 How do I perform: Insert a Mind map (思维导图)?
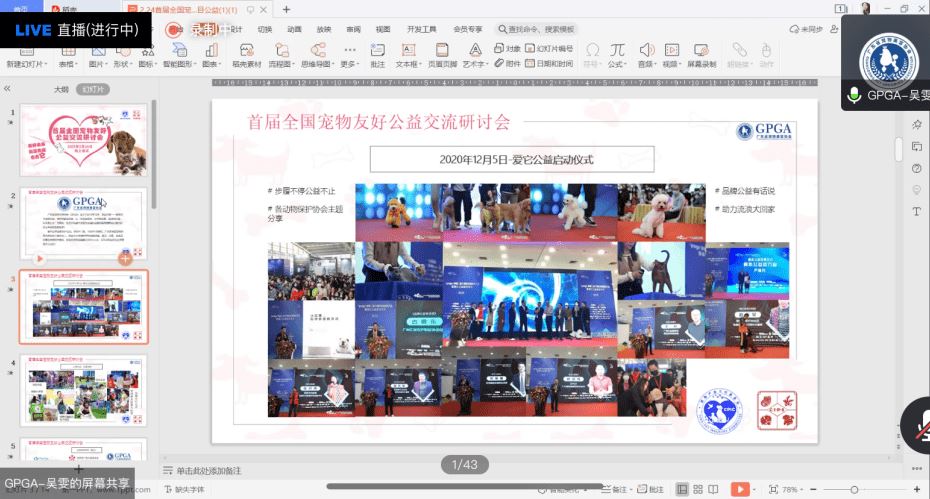pos(318,56)
